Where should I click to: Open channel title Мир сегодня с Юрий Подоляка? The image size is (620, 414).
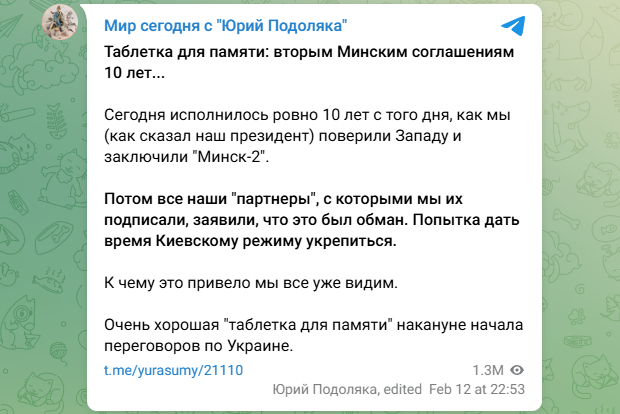[225, 26]
